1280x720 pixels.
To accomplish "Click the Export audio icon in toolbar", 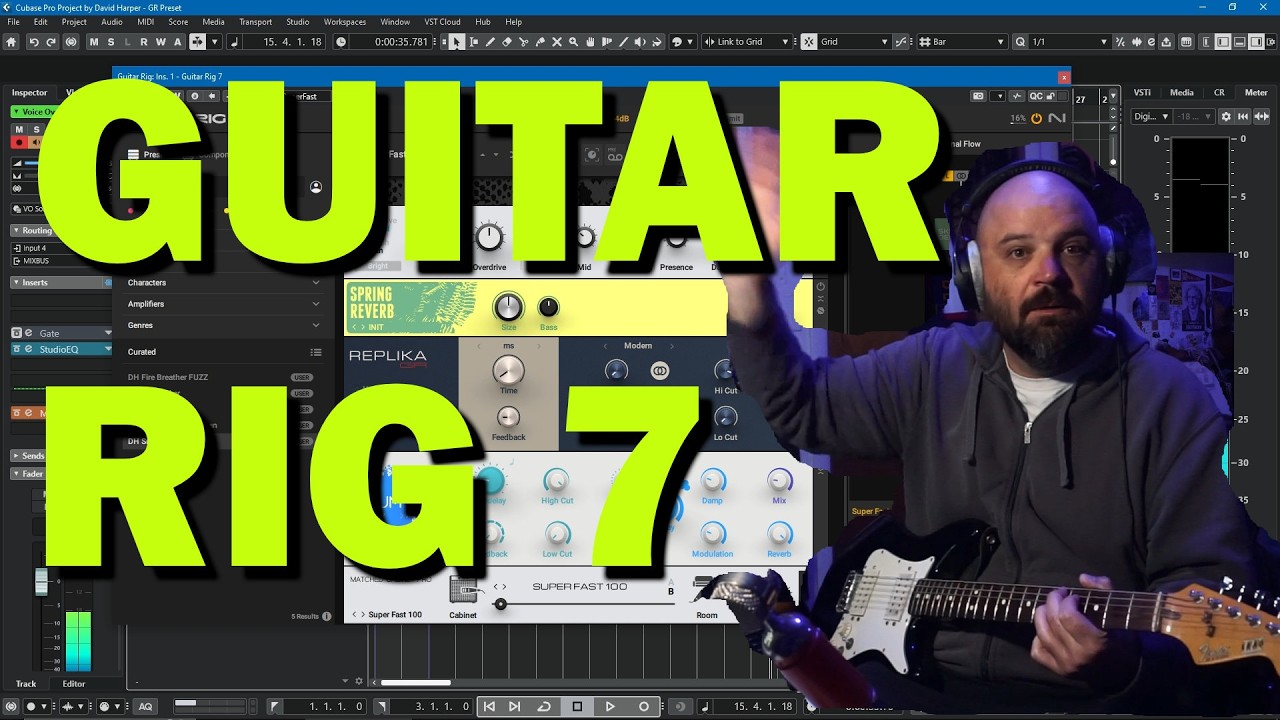I will [1166, 42].
